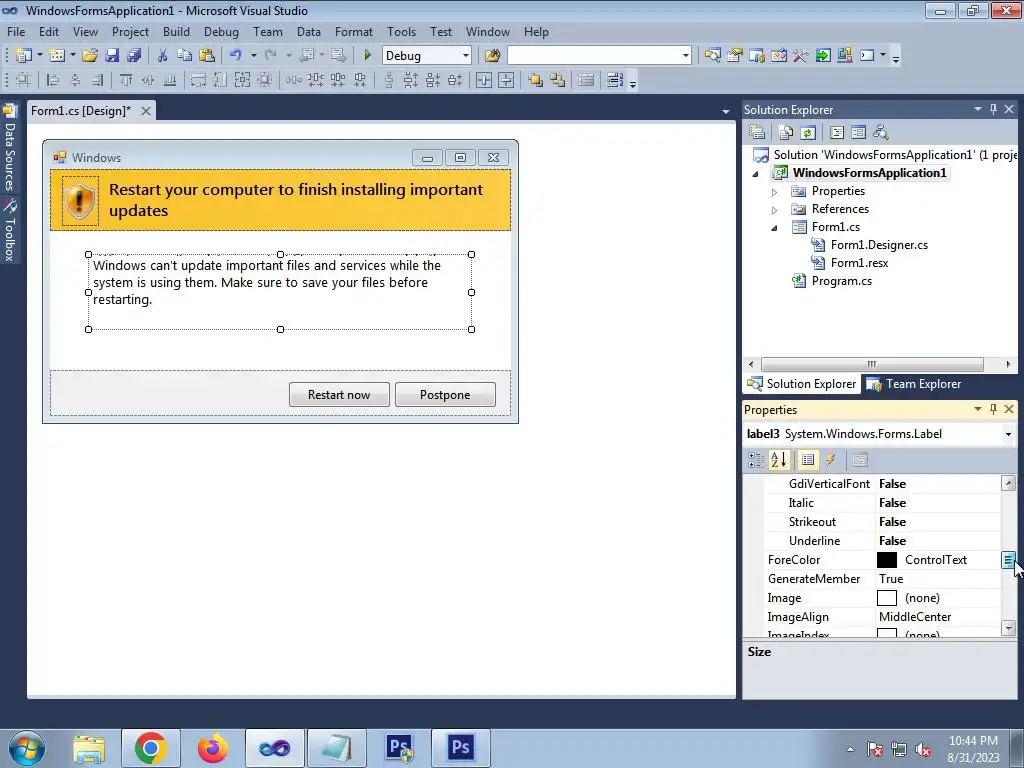This screenshot has width=1024, height=768.
Task: Open the Extension Manager toolbar icon
Action: point(844,56)
